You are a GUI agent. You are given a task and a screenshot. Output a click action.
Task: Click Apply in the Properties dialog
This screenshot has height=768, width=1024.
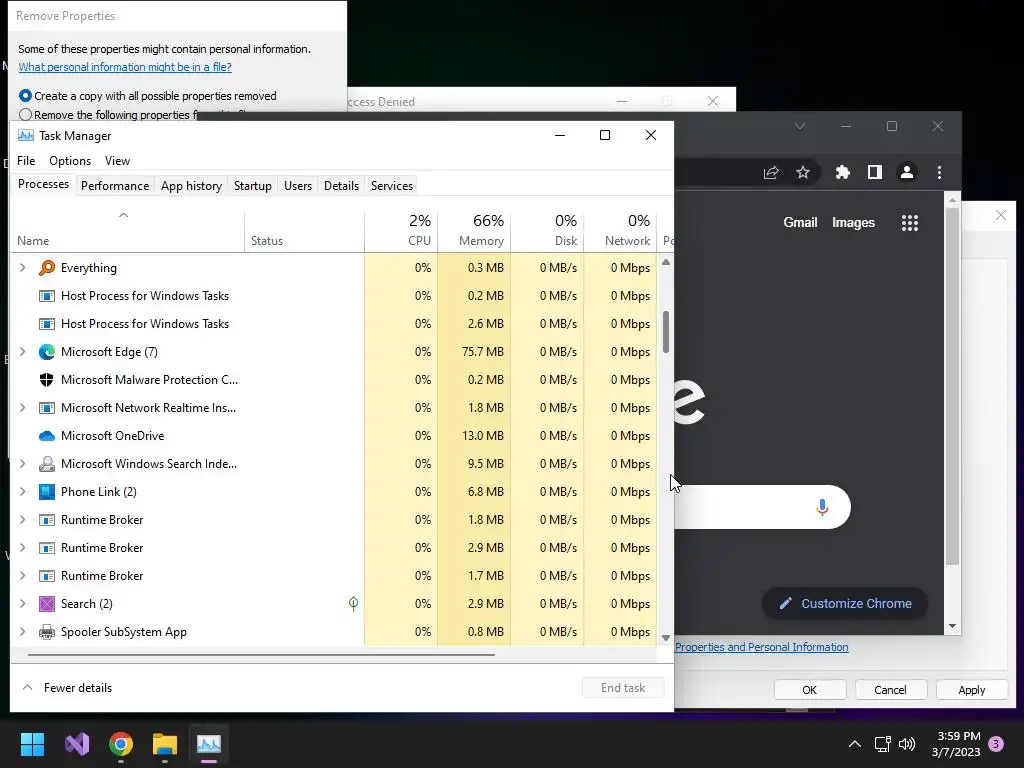[x=972, y=690]
